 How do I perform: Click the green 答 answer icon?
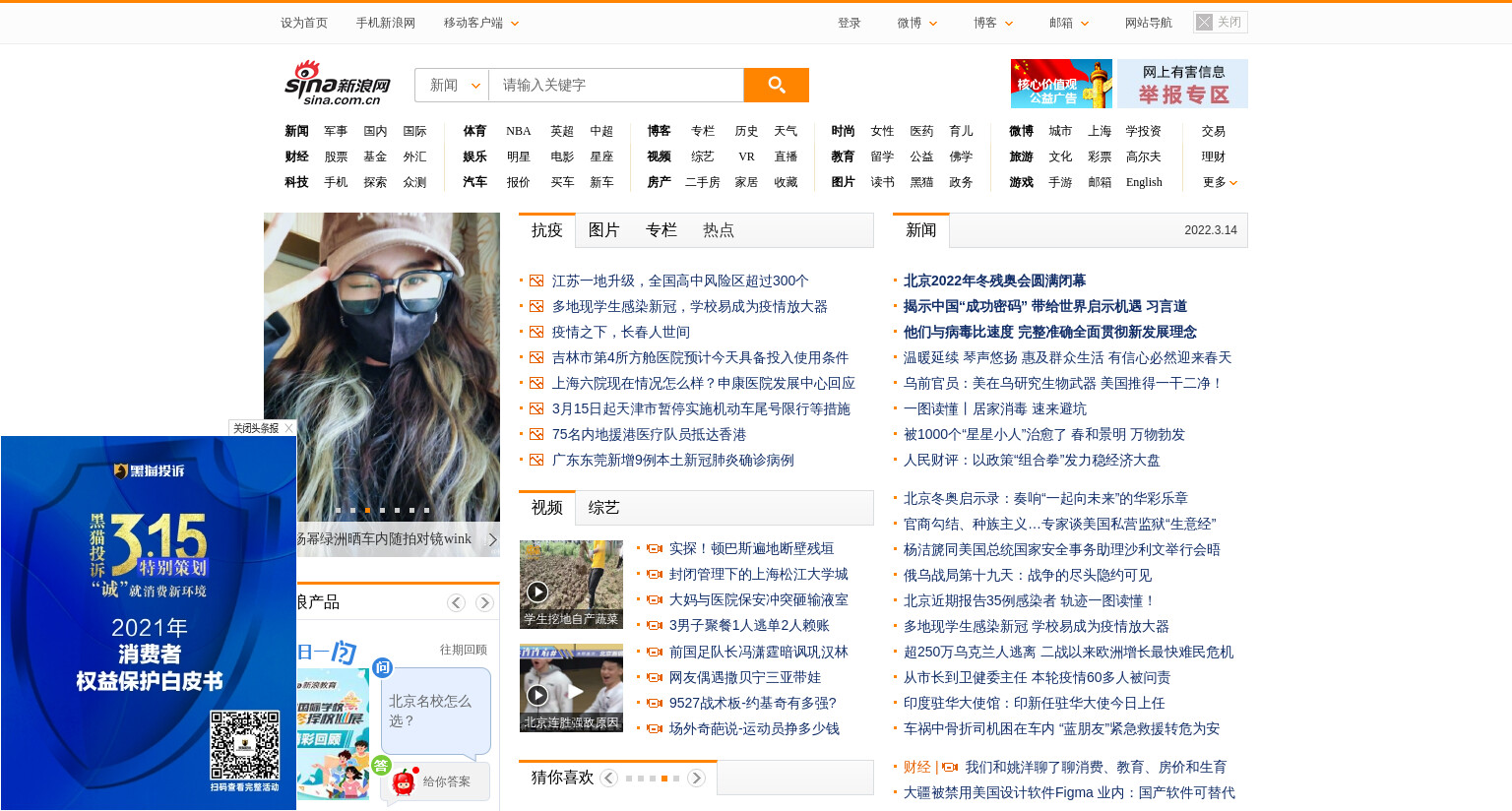pos(381,765)
